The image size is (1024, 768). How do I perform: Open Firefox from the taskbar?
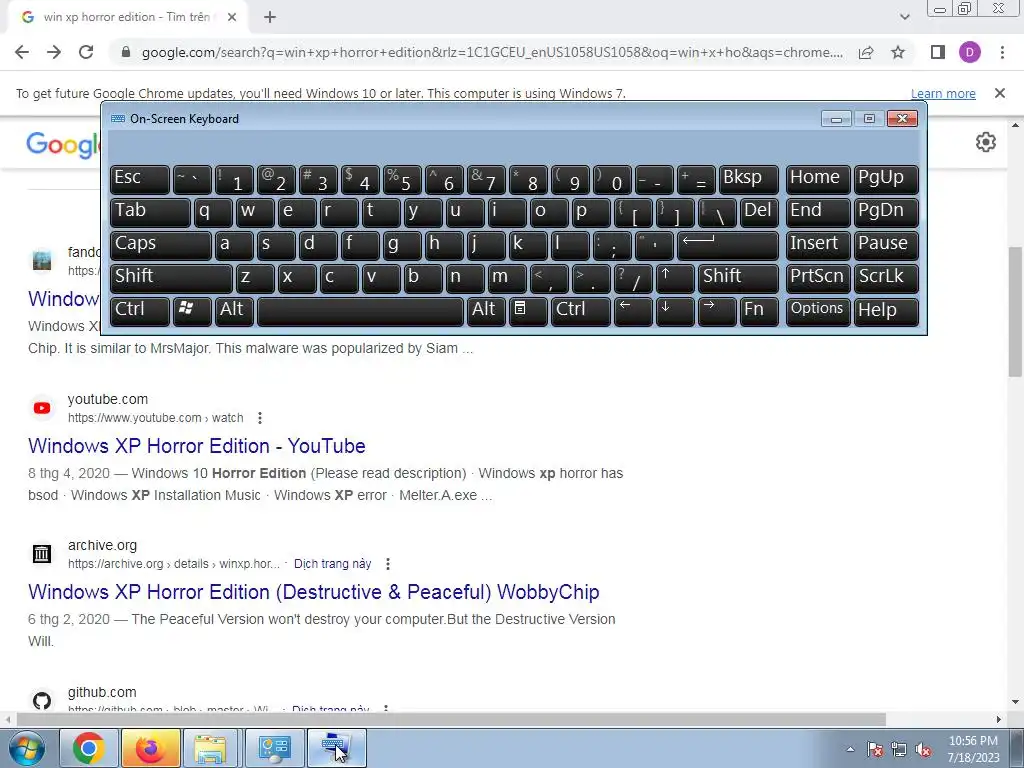(150, 748)
